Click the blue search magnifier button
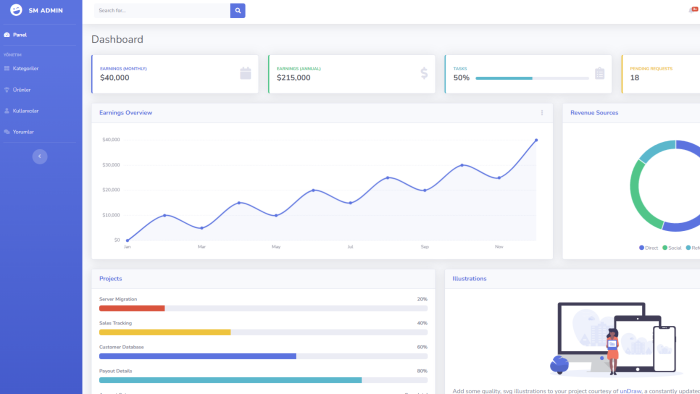 [x=238, y=10]
